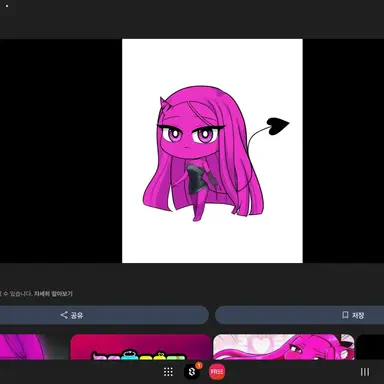Screen dimensions: 384x384
Task: Tap the small white dot in top-left corner
Action: tap(7, 6)
